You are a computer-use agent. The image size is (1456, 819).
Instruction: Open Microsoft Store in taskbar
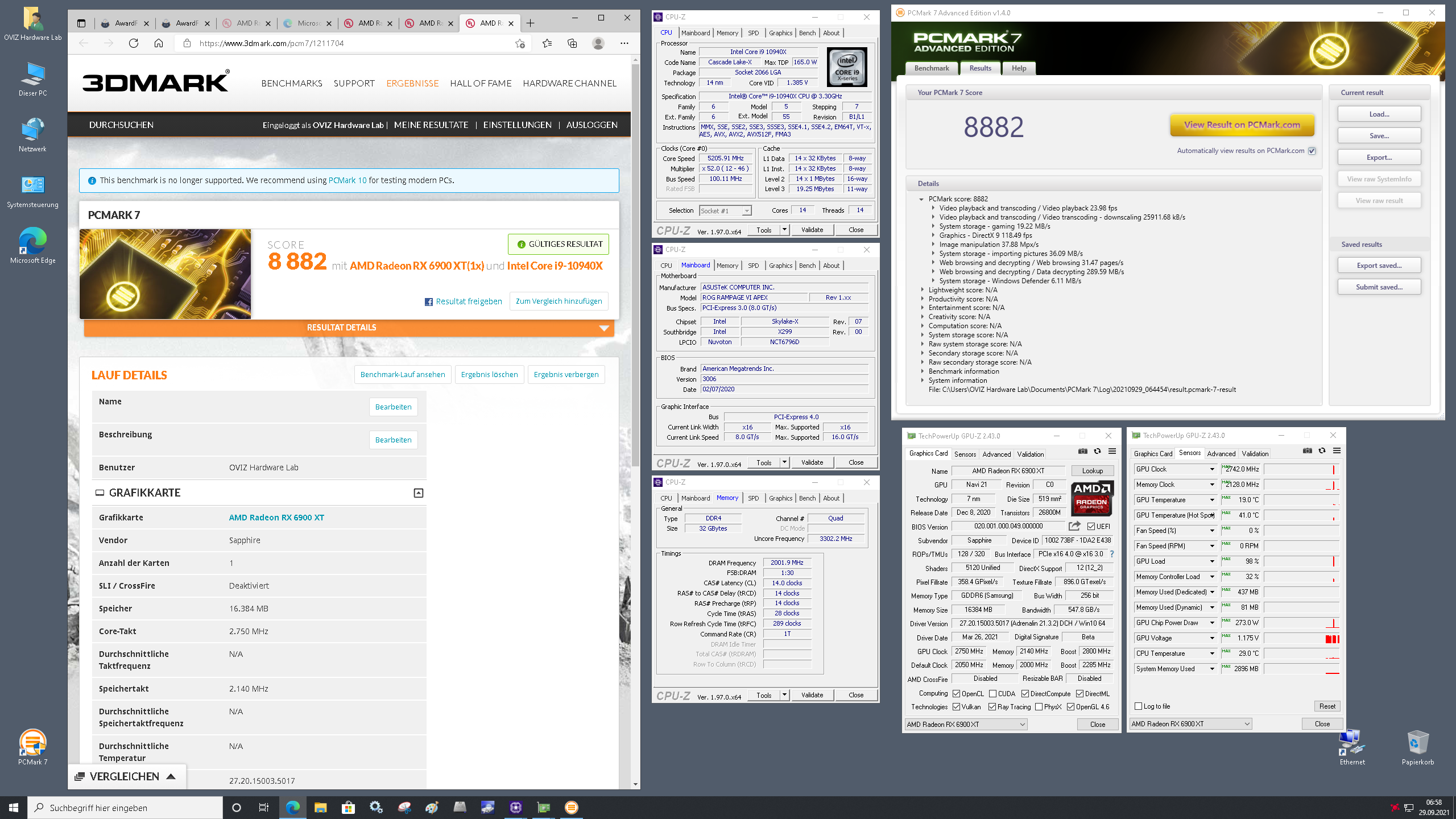(x=348, y=808)
